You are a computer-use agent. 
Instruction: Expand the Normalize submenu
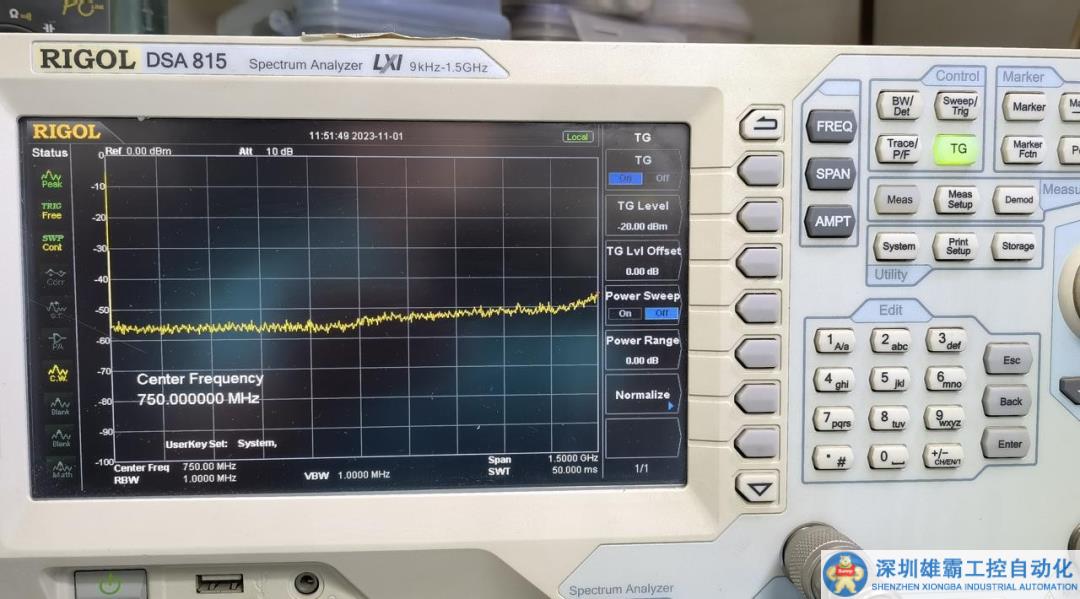click(x=642, y=396)
